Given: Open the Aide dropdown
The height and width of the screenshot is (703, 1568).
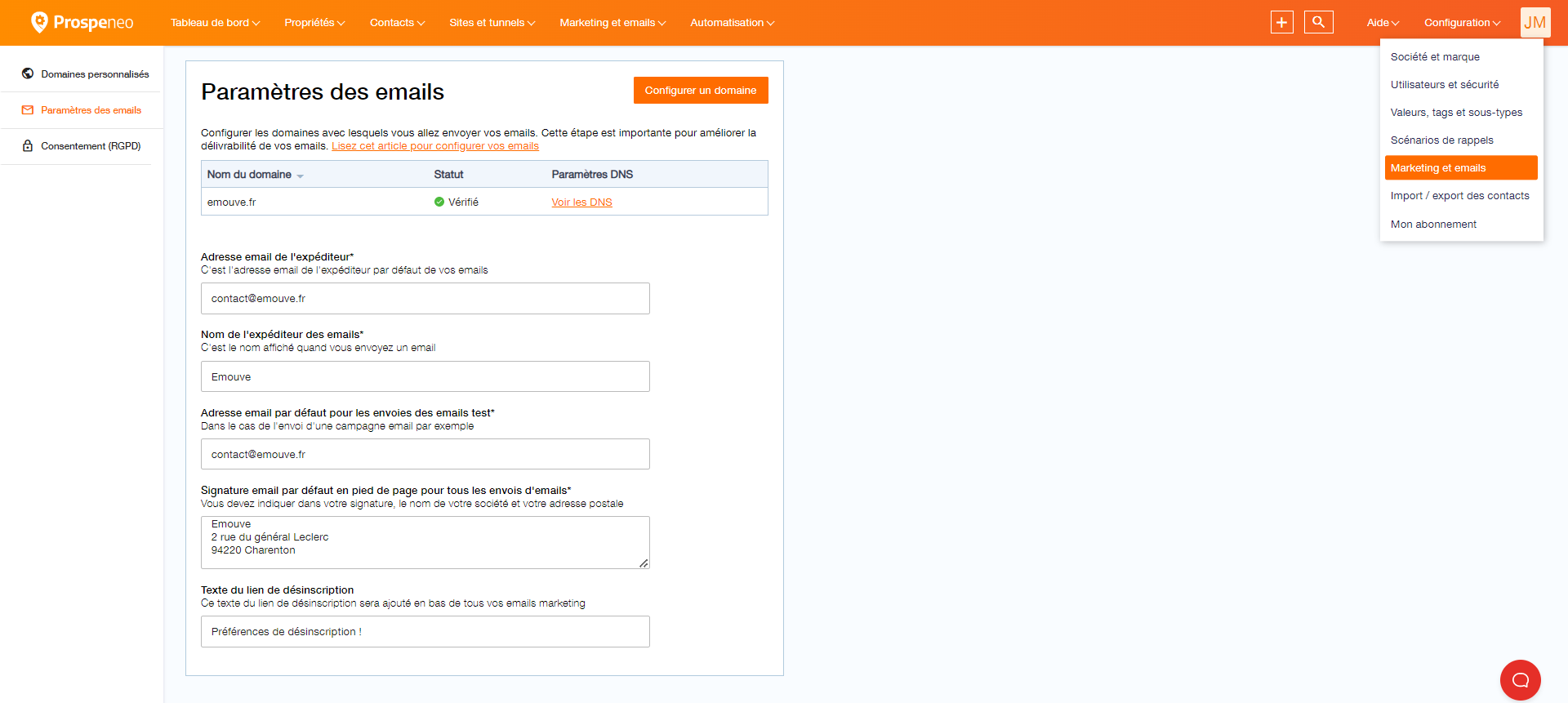Looking at the screenshot, I should coord(1383,23).
